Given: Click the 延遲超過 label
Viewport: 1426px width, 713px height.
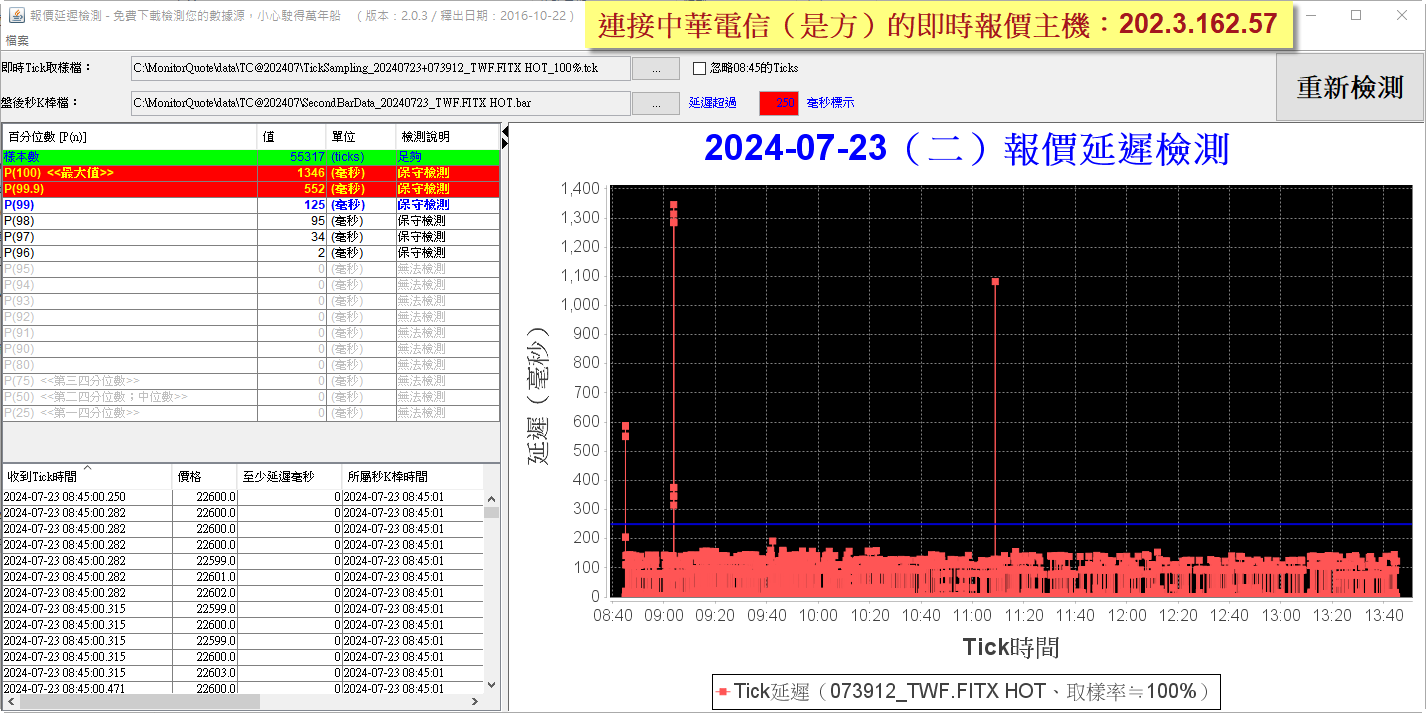Looking at the screenshot, I should click(713, 103).
